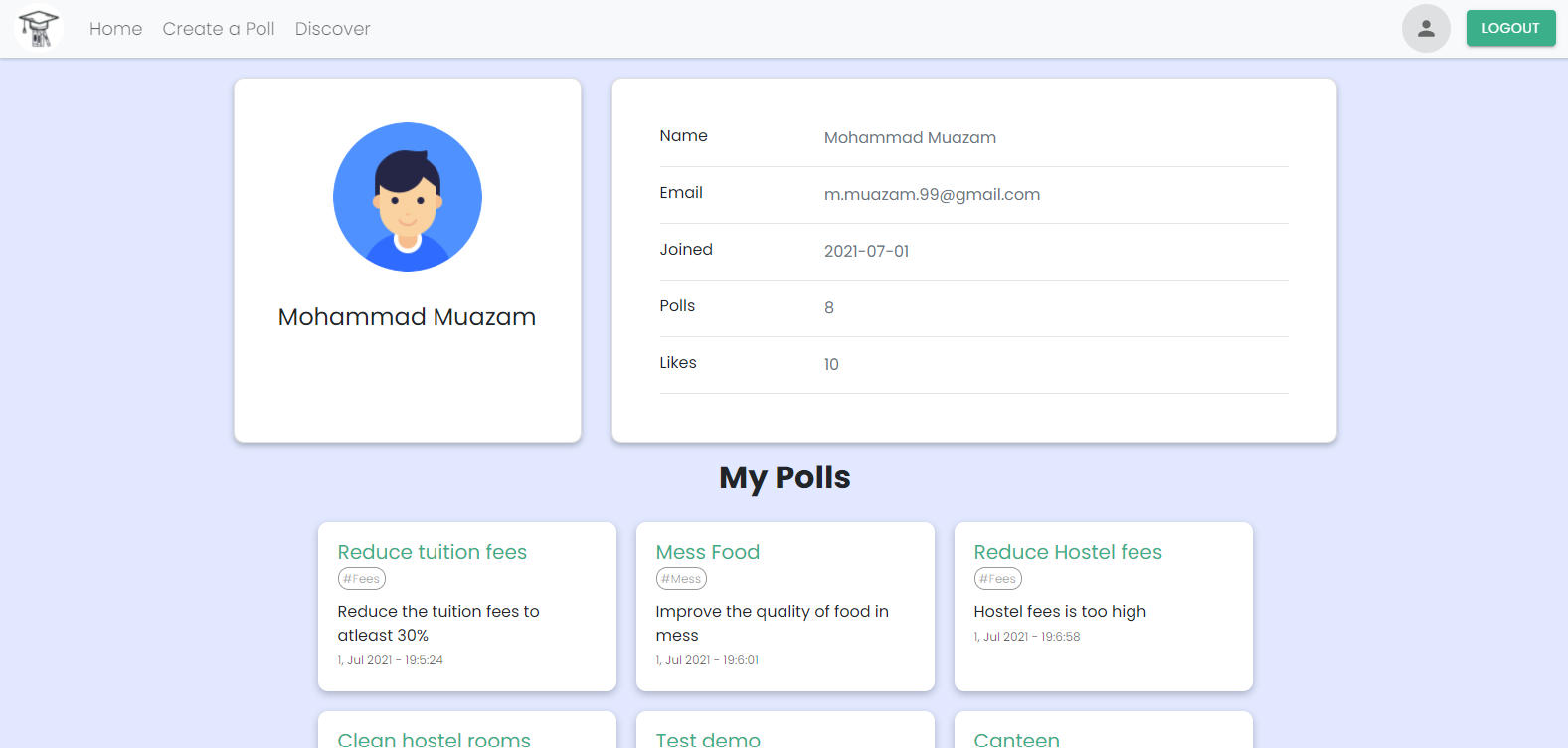The width and height of the screenshot is (1568, 748).
Task: Click the Likes field label
Action: coord(678,363)
